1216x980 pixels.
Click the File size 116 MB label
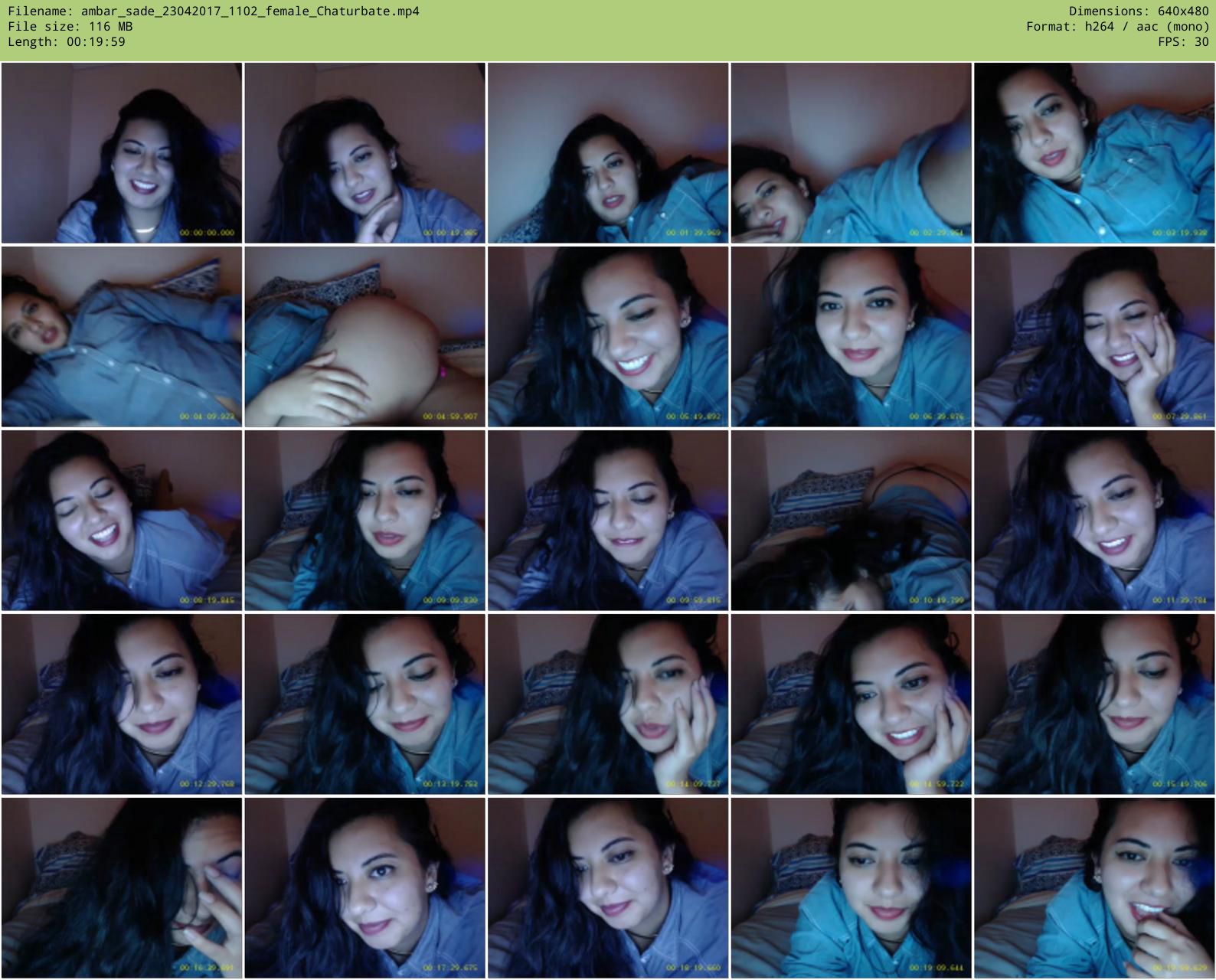(x=70, y=27)
